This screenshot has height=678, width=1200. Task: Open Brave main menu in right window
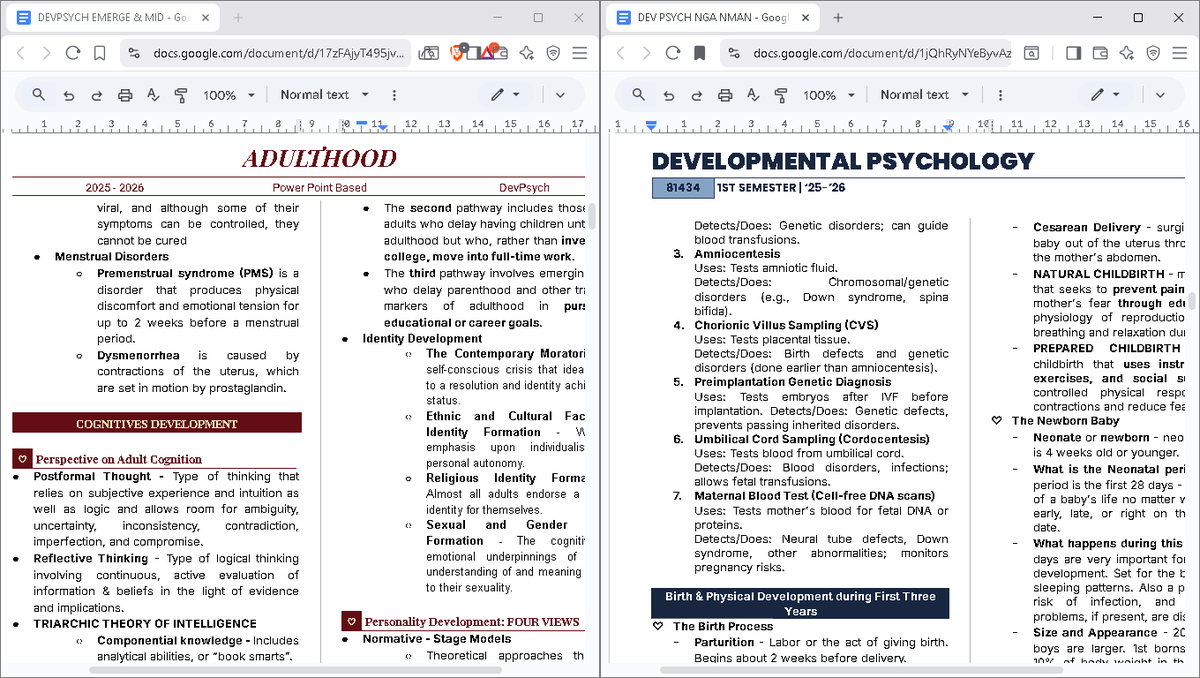[1180, 53]
